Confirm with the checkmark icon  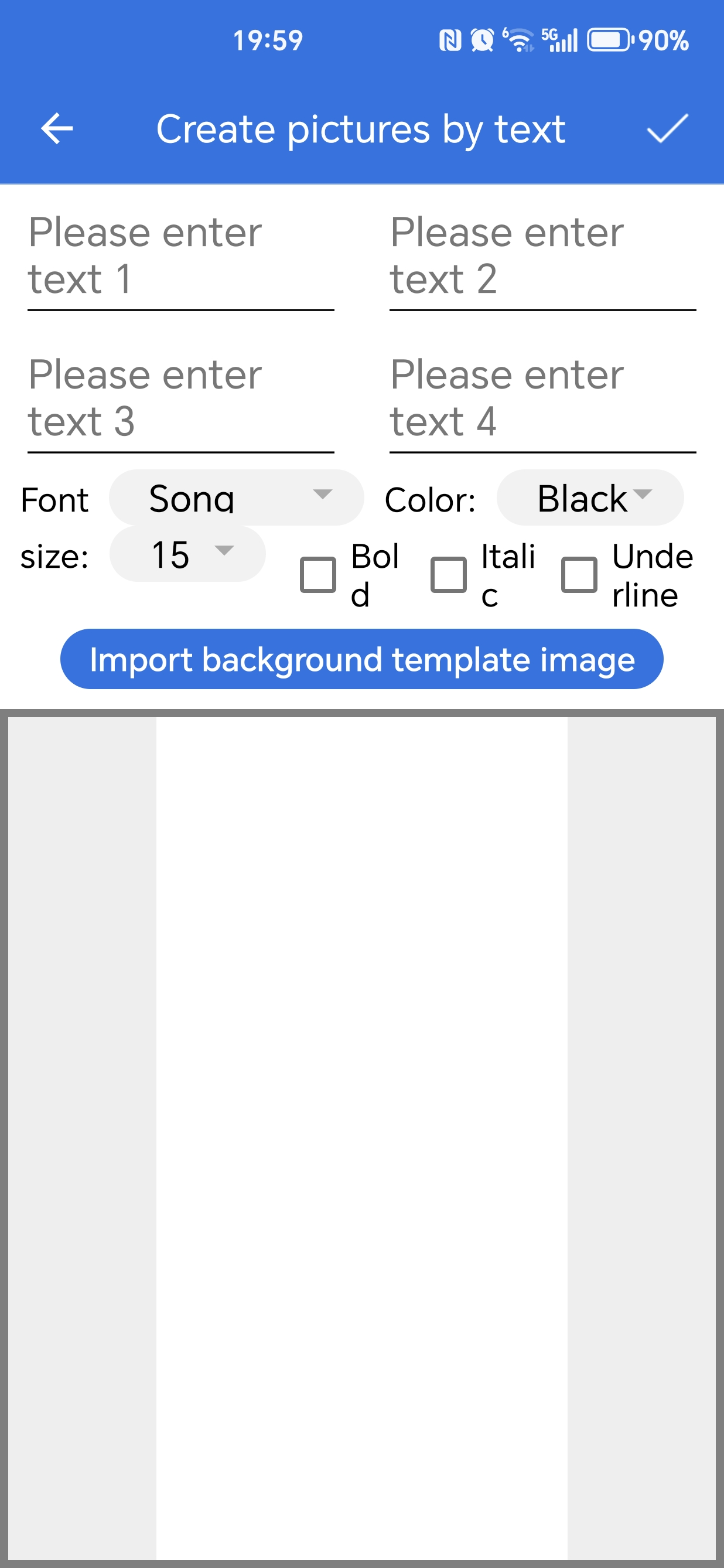click(x=667, y=129)
